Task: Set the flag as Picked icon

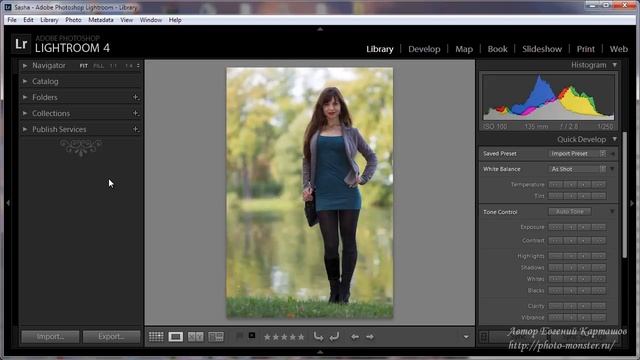Action: 240,336
